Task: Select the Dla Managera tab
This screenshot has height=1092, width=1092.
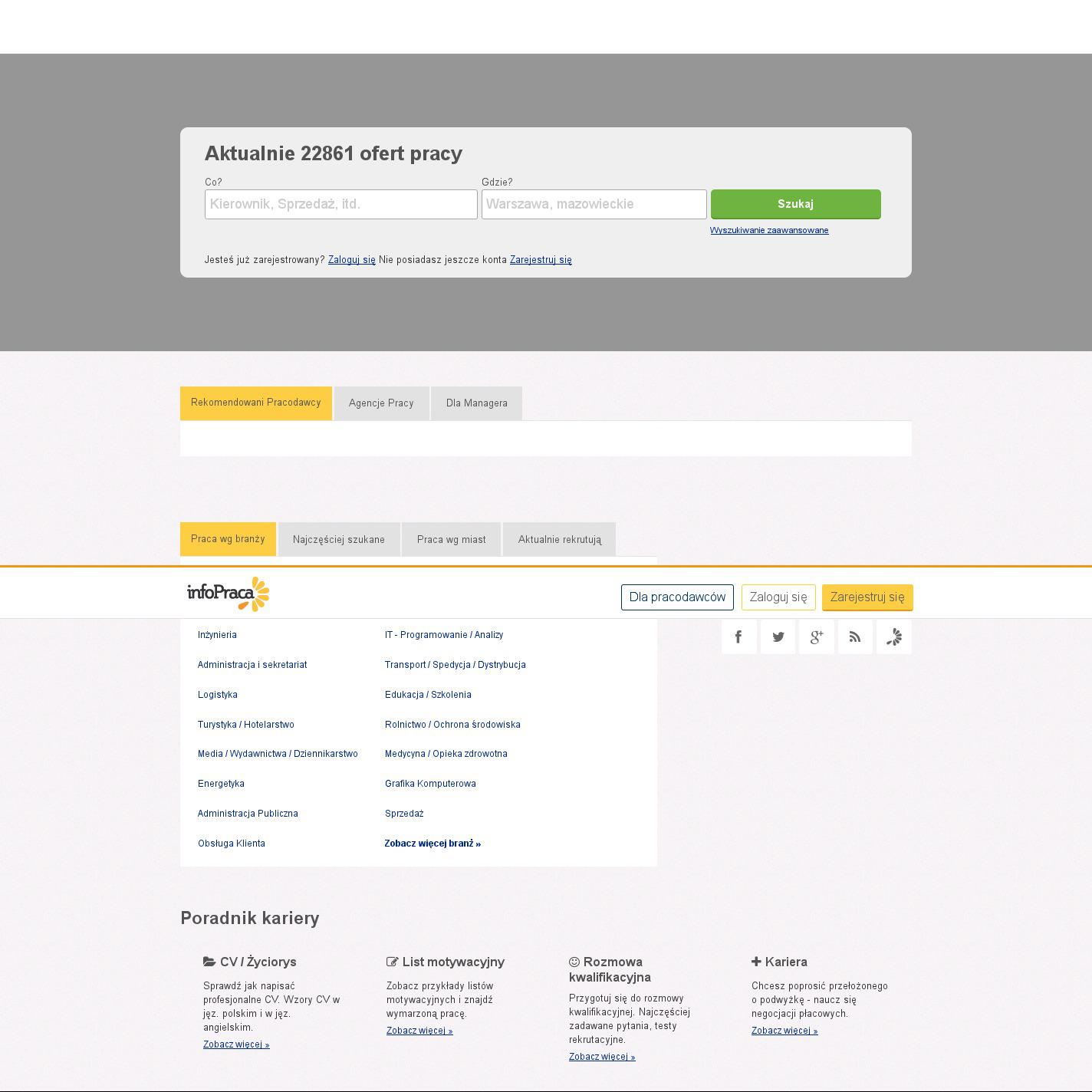Action: pyautogui.click(x=476, y=403)
